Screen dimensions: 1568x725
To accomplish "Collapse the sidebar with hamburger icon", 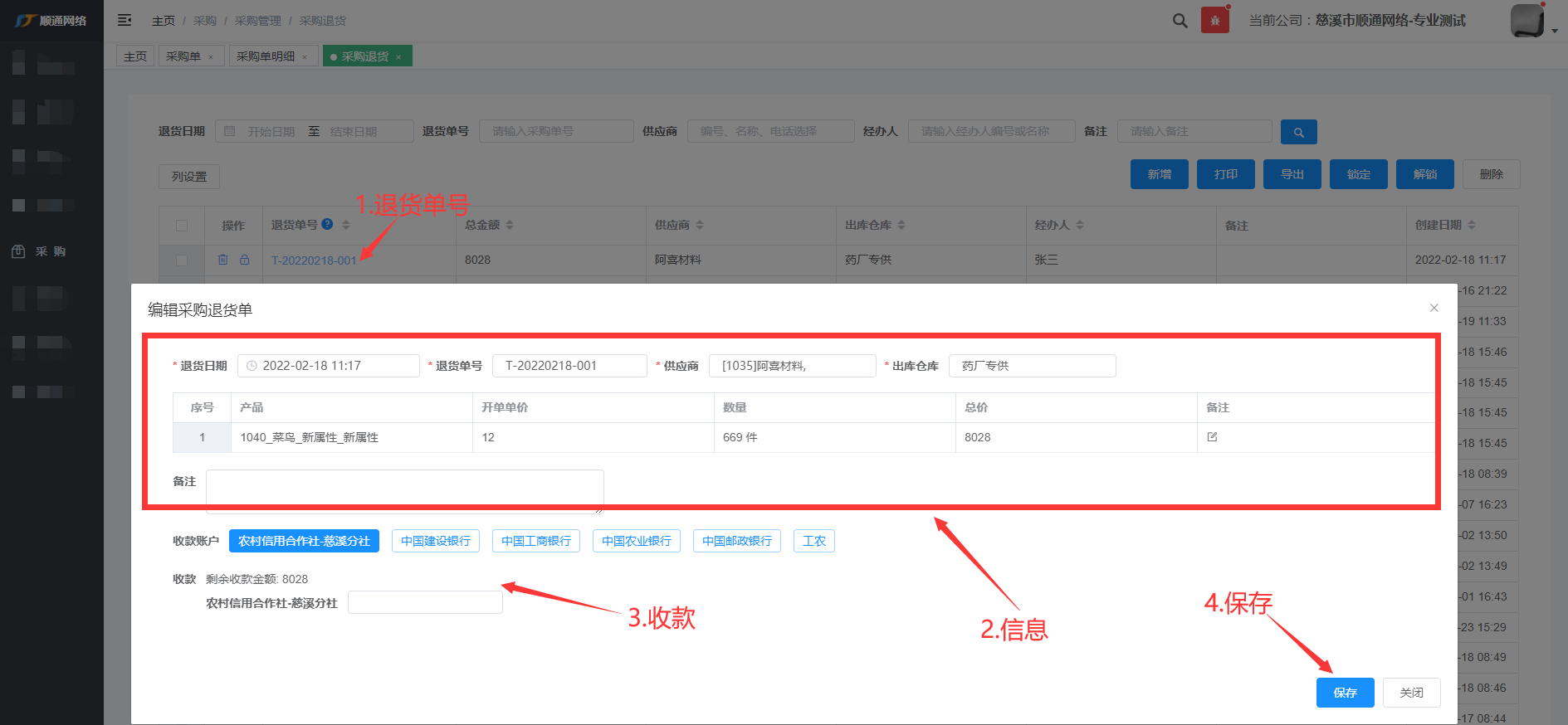I will (125, 20).
